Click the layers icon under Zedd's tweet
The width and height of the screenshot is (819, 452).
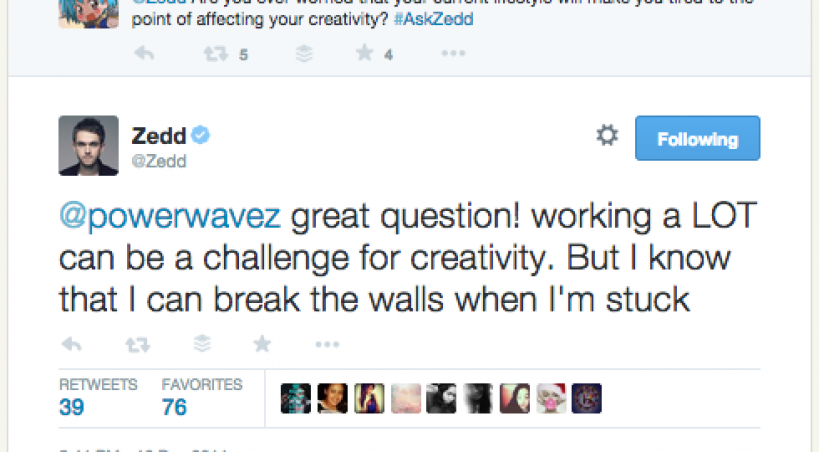[202, 344]
